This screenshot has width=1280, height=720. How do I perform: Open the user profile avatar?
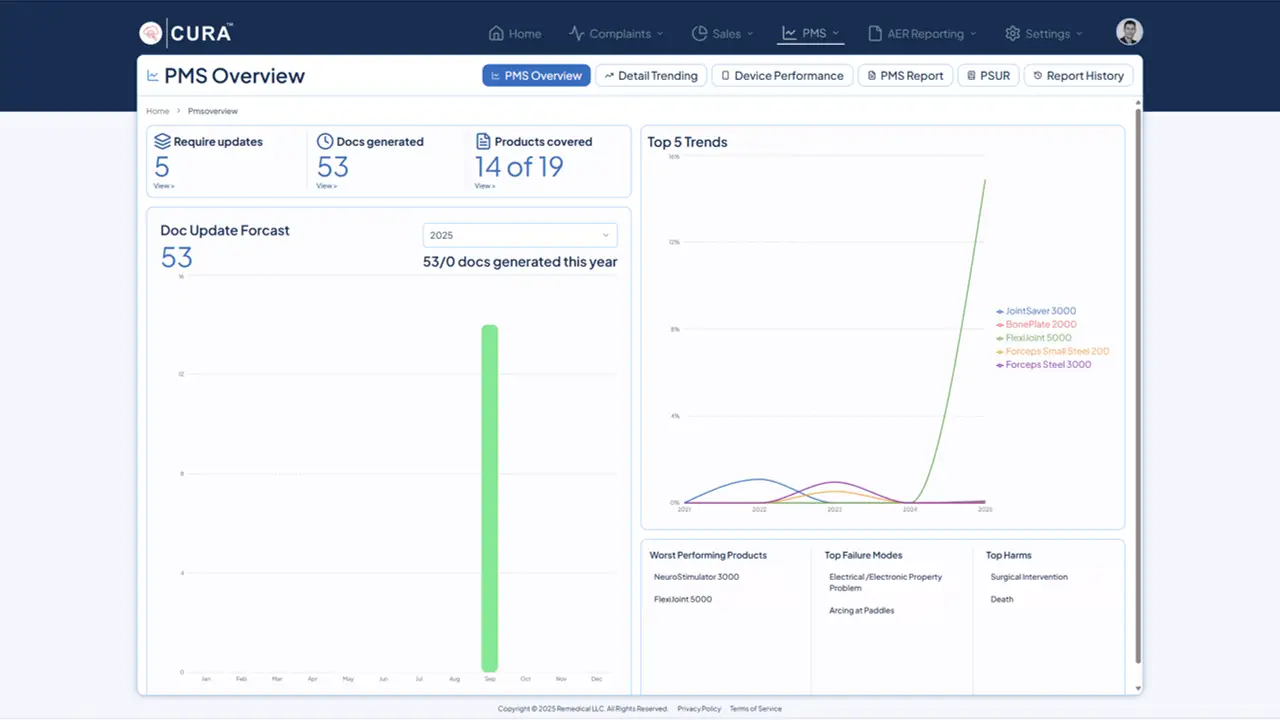[x=1129, y=32]
